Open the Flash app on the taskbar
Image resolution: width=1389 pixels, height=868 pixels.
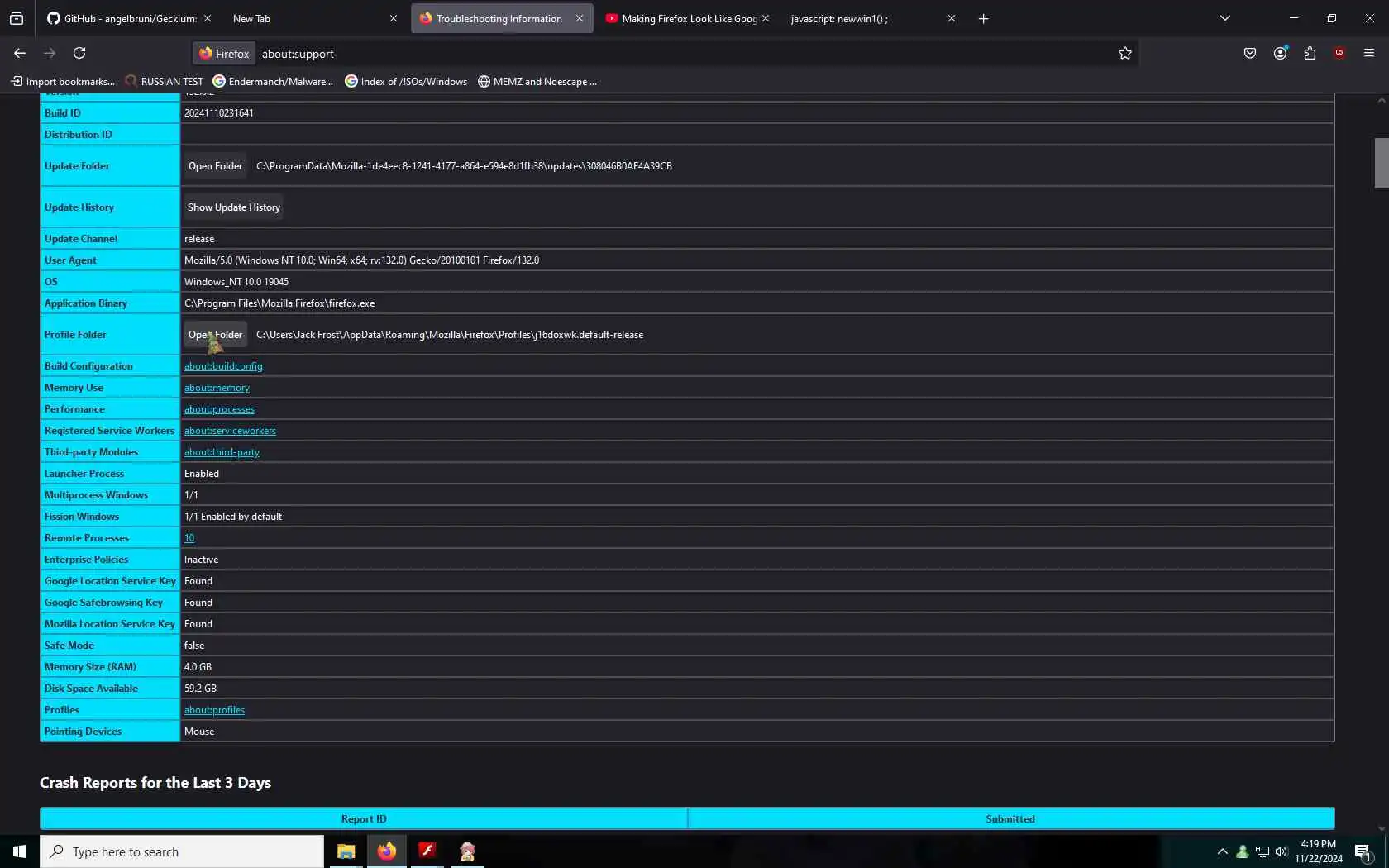427,851
